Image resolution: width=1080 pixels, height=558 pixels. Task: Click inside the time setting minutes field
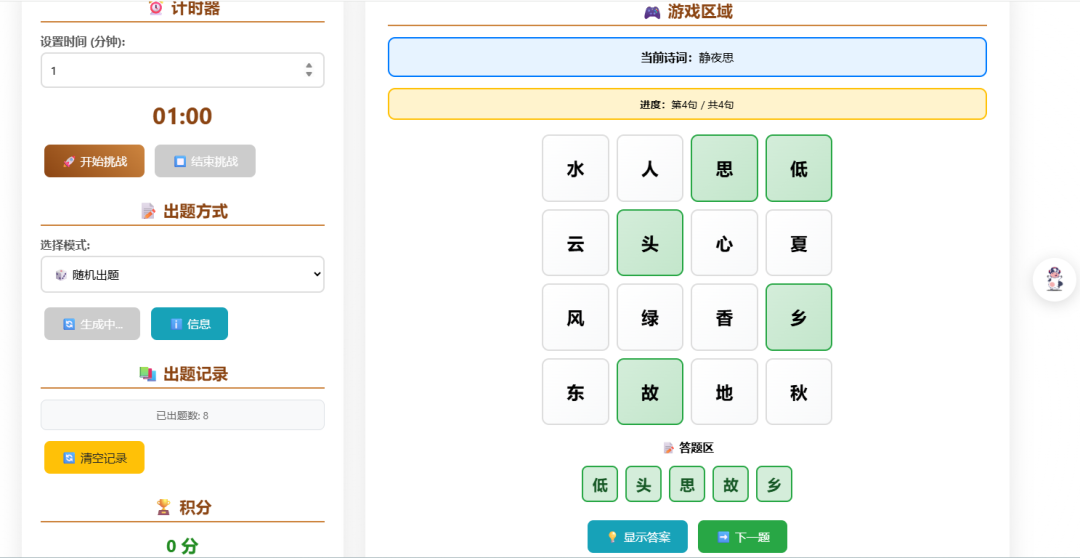click(x=183, y=70)
